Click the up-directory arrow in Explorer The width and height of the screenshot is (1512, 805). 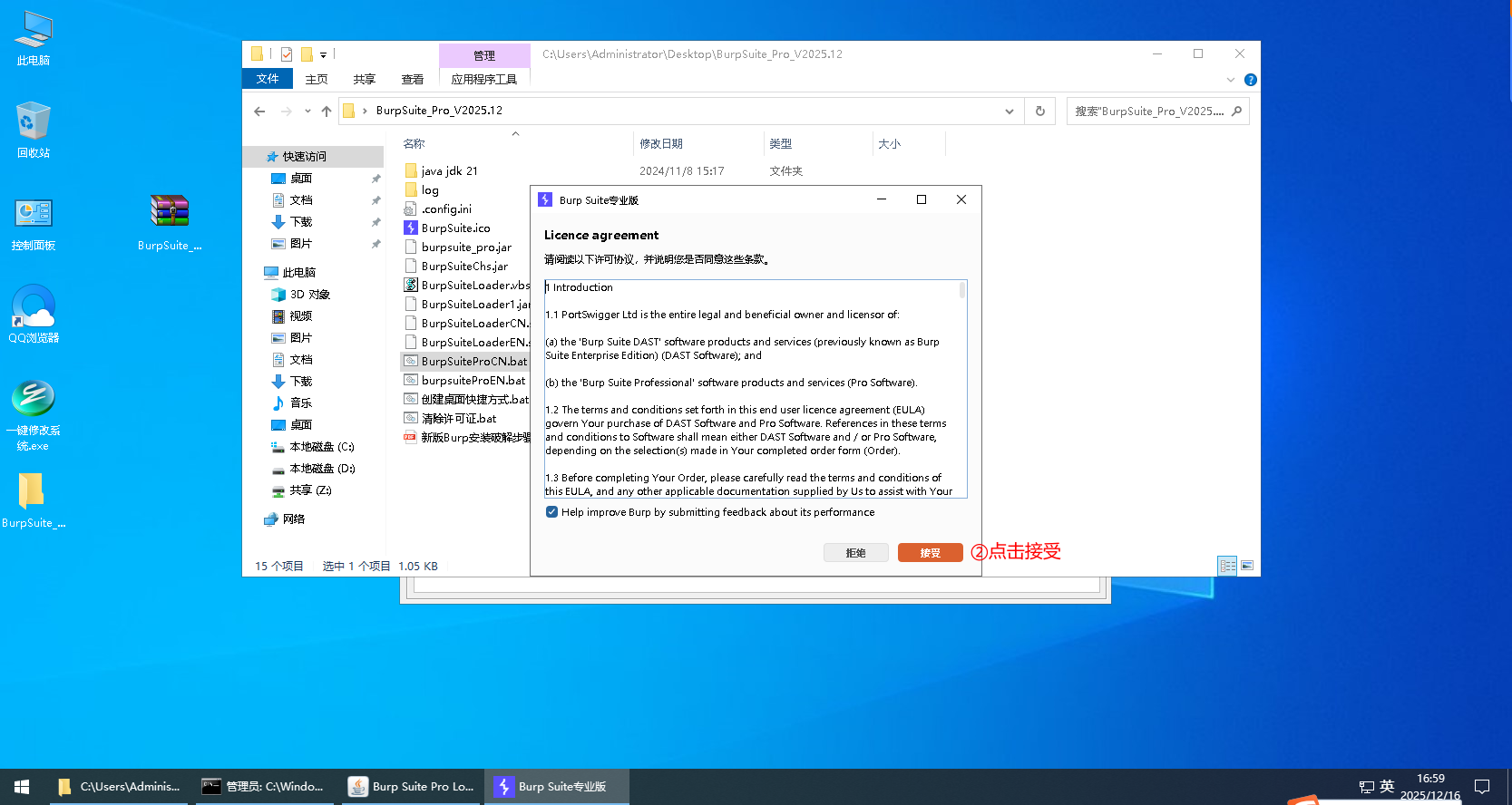coord(327,112)
